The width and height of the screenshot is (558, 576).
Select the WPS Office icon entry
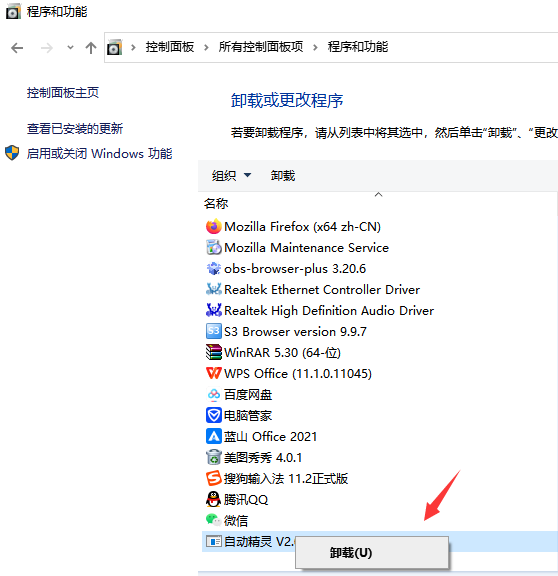tap(213, 373)
